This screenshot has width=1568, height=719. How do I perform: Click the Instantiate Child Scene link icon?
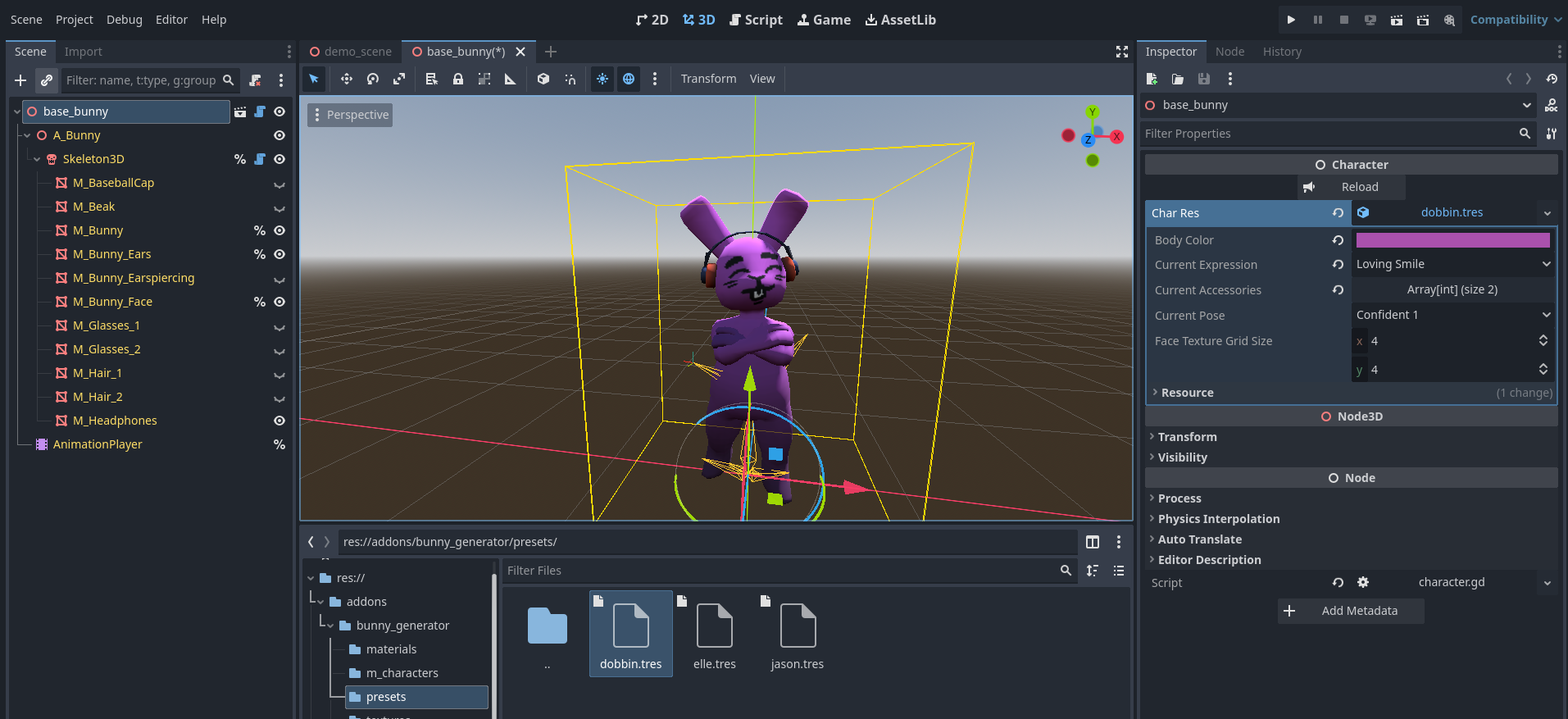pyautogui.click(x=47, y=80)
